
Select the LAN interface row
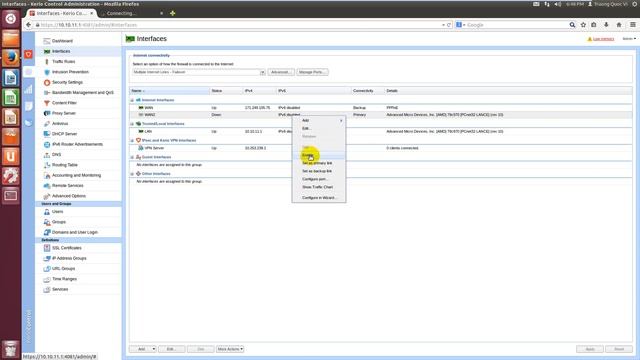point(381,131)
